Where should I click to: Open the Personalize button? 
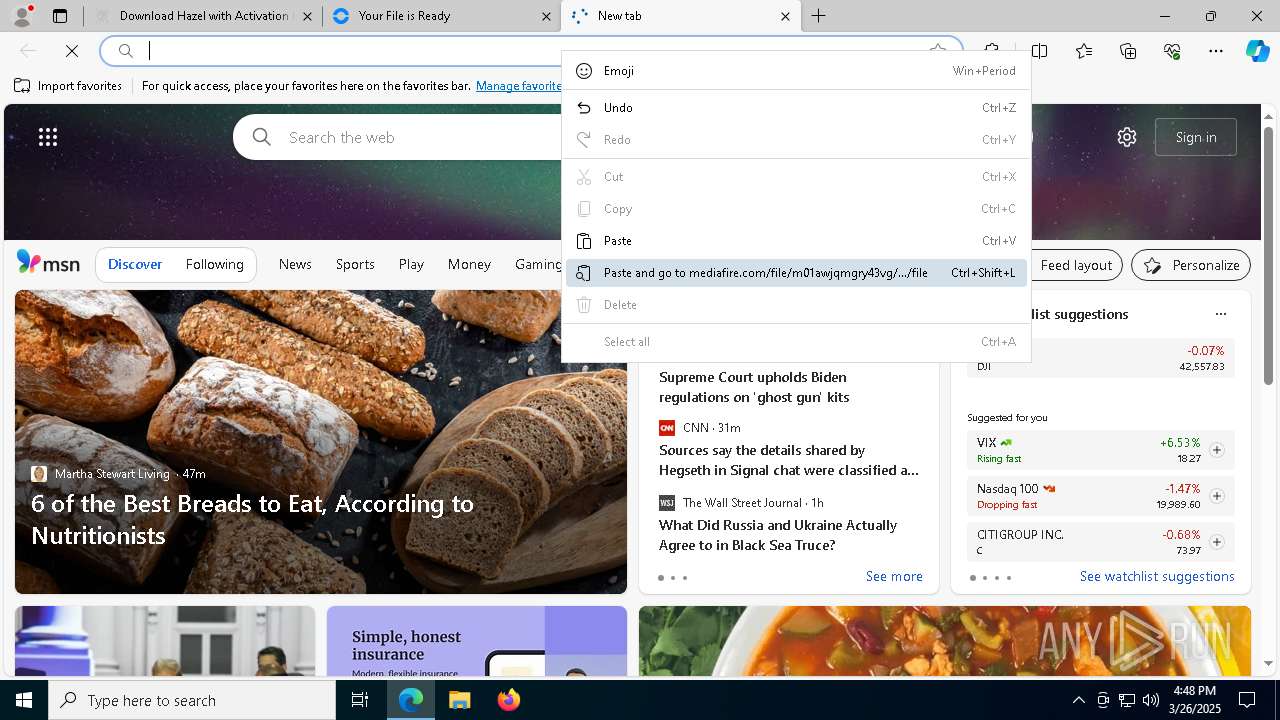(x=1191, y=265)
